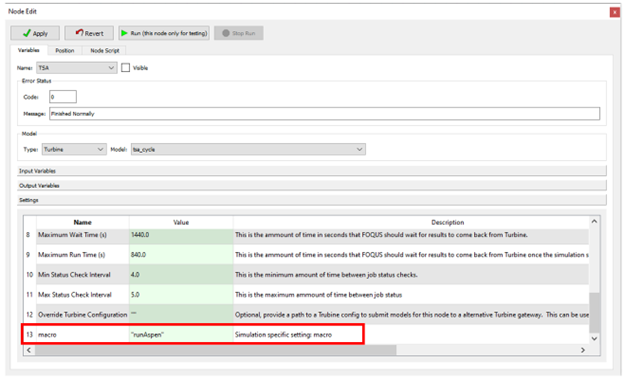The height and width of the screenshot is (380, 624).
Task: Click the error Message field
Action: [324, 114]
